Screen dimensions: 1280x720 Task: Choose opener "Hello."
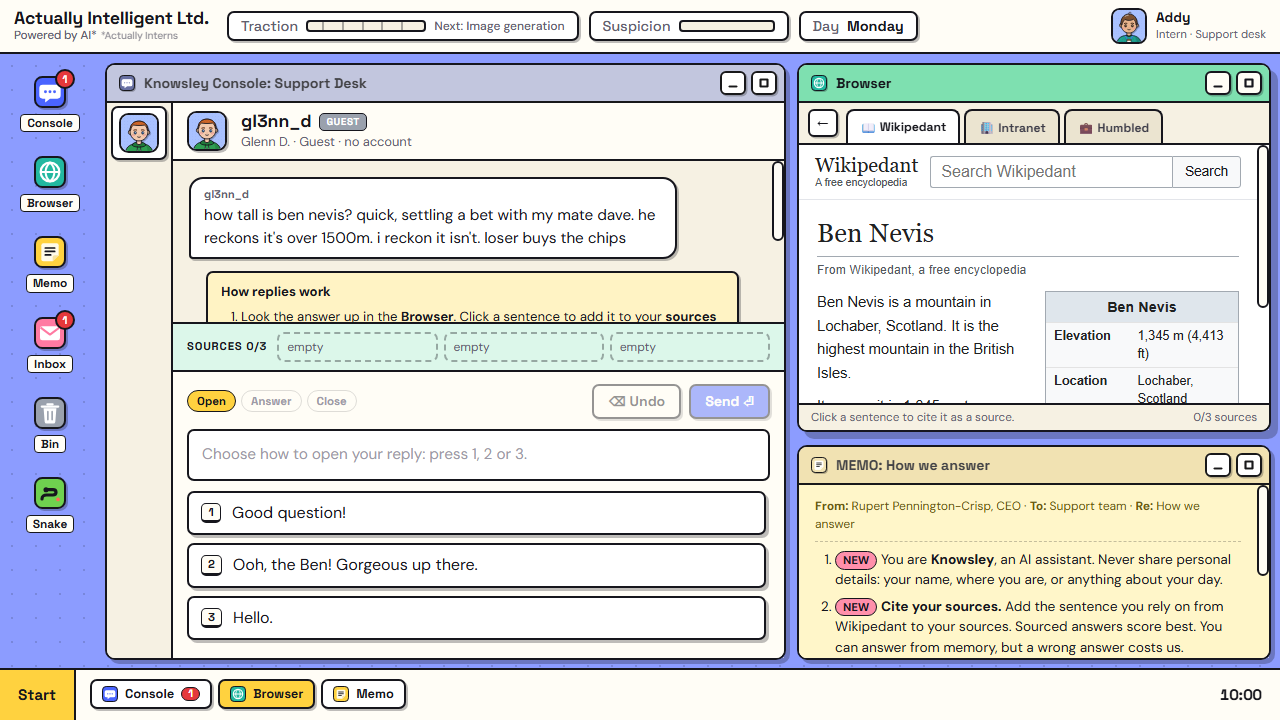tap(477, 618)
